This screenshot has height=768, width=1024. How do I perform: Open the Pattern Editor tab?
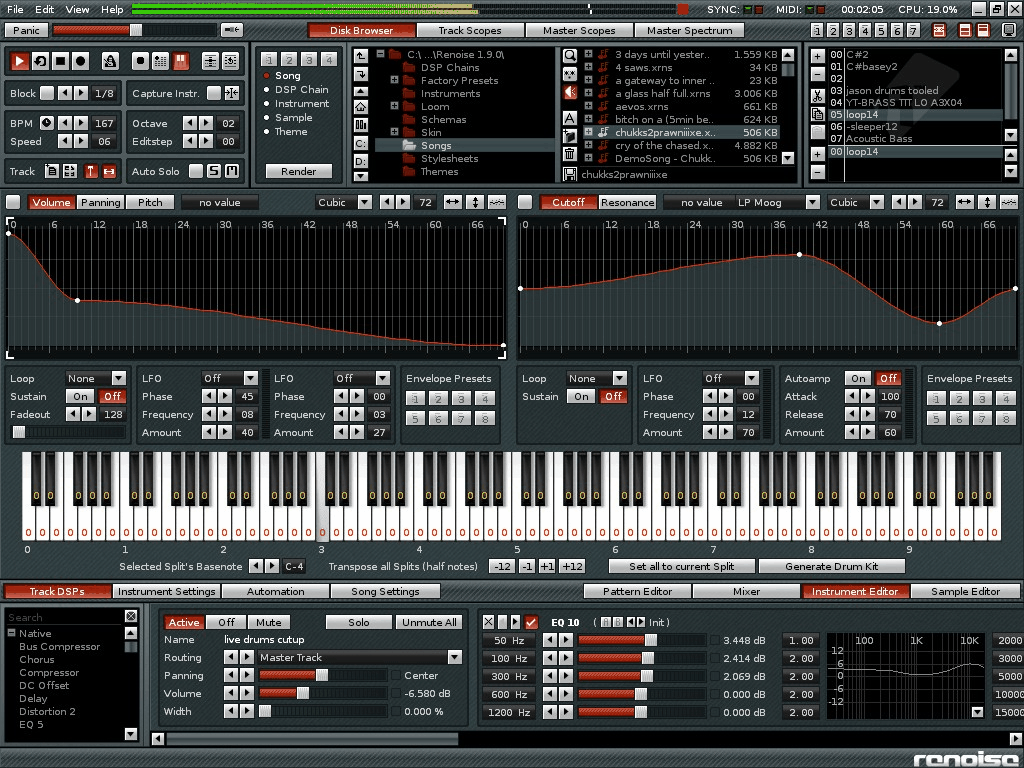tap(637, 591)
